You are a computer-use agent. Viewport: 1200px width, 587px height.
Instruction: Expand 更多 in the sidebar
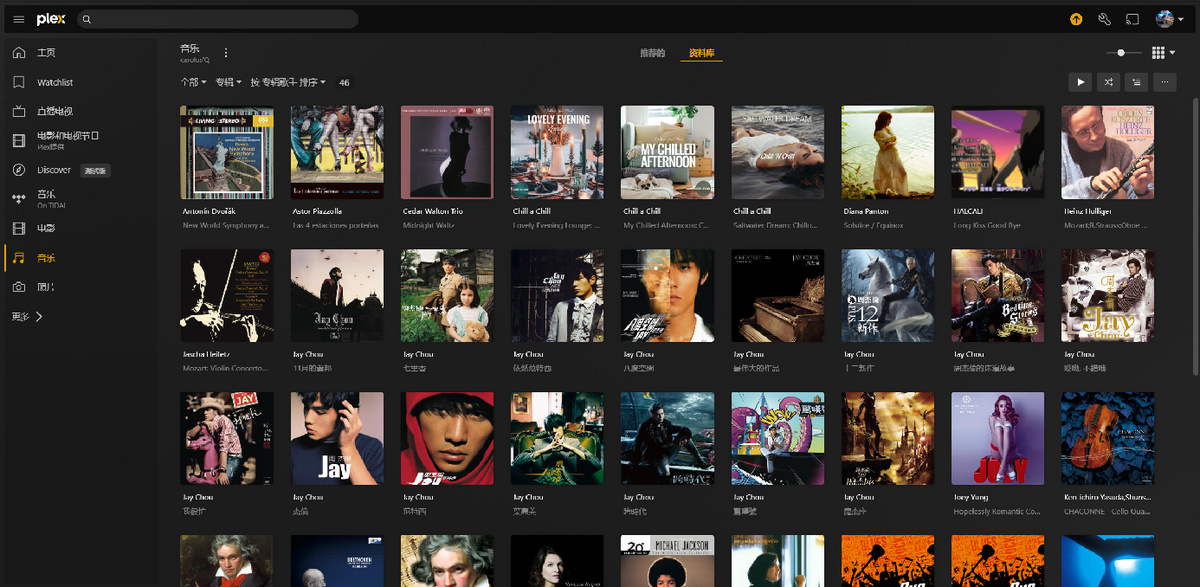point(27,316)
